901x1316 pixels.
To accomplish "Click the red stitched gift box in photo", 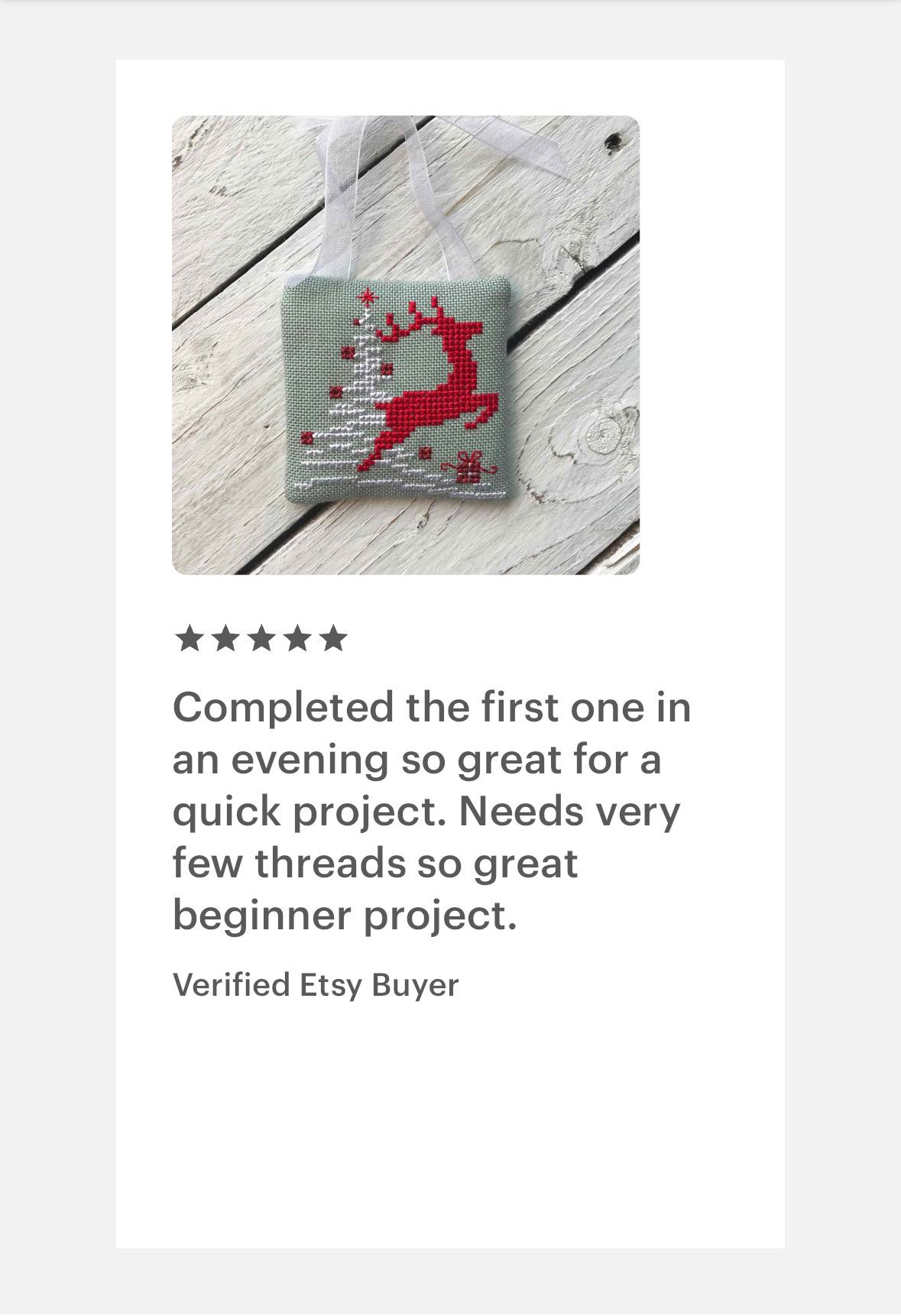I will pos(469,468).
